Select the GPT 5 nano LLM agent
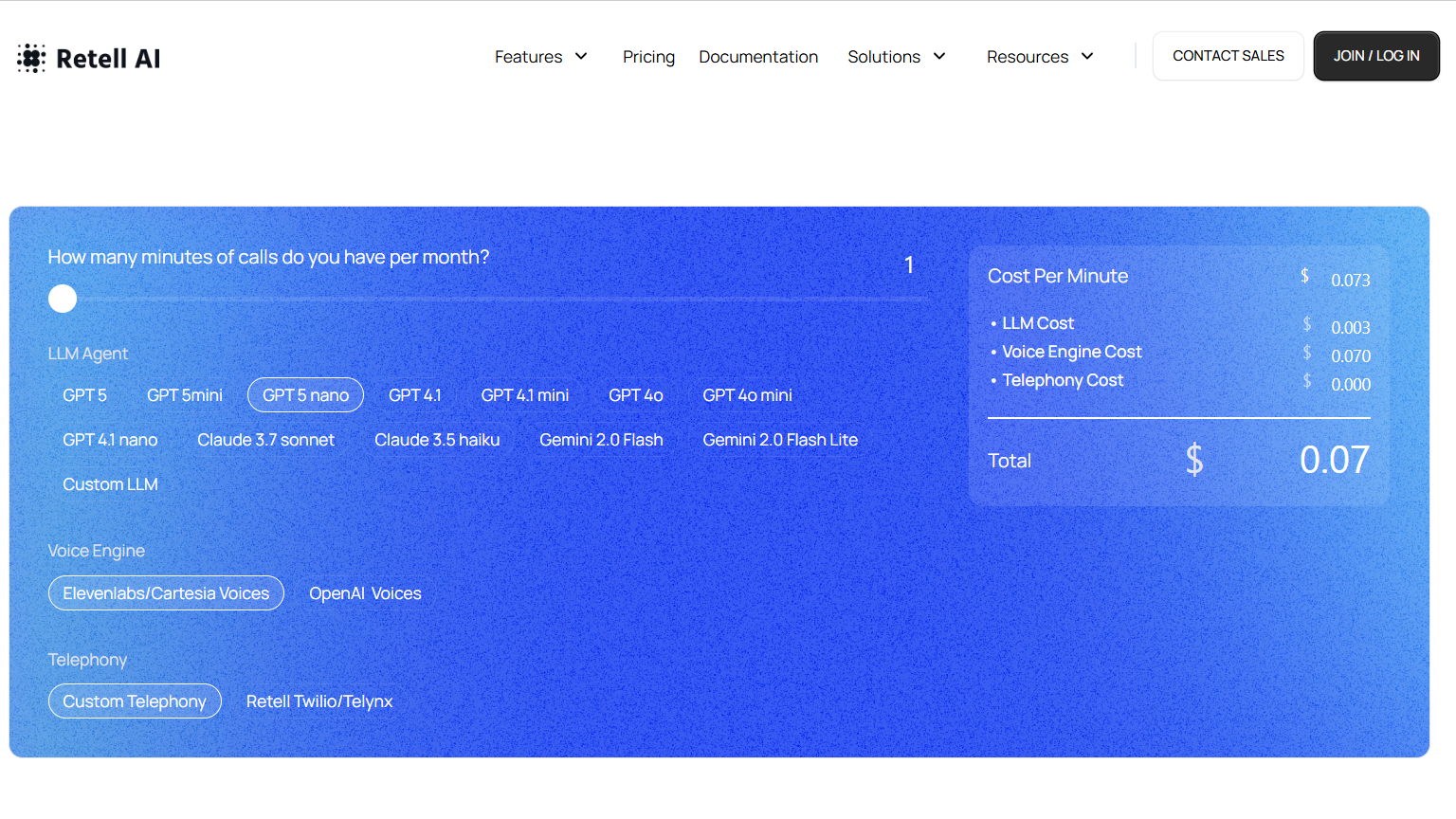This screenshot has height=819, width=1456. 305,395
